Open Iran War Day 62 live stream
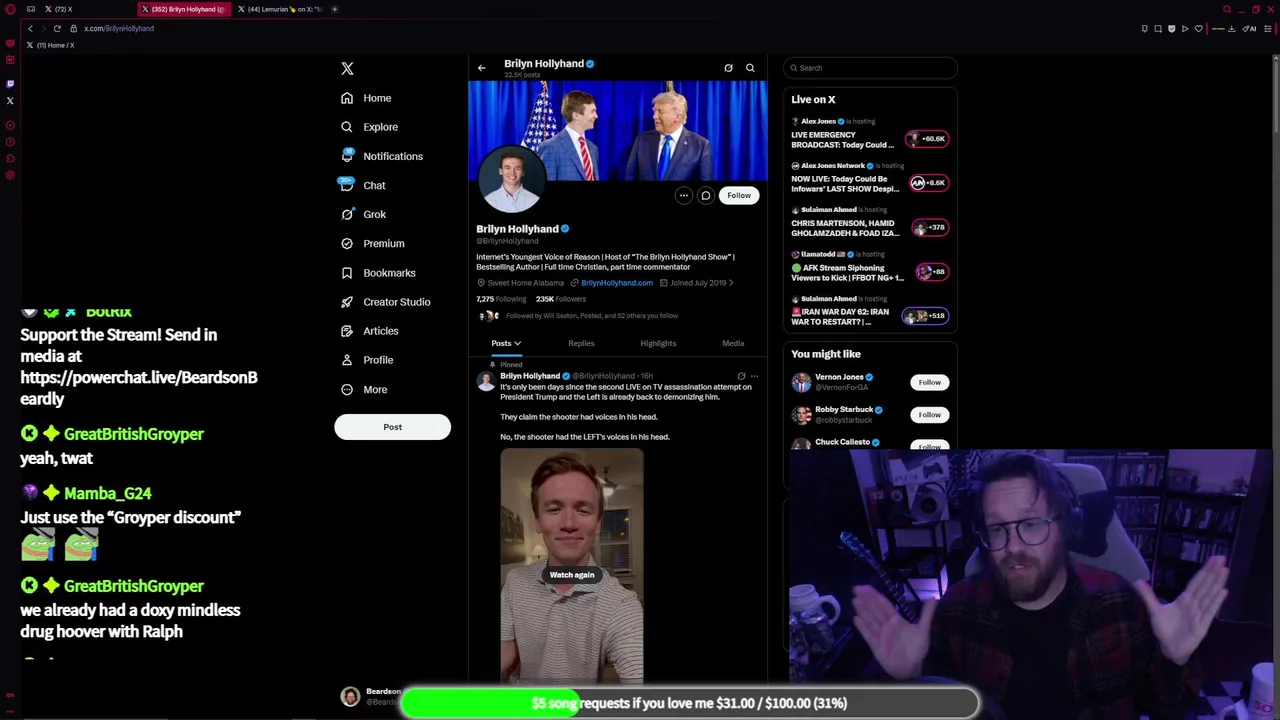Screen dimensions: 1280x720 870,312
